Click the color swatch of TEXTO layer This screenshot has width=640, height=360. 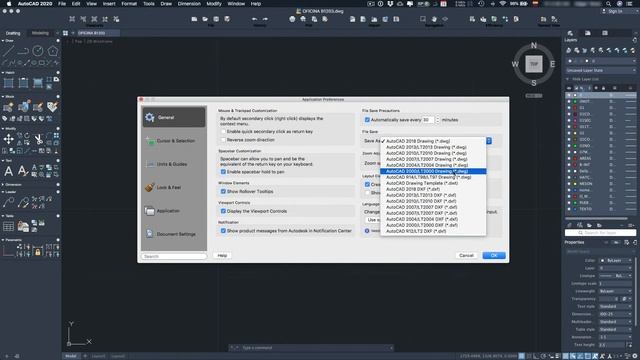click(x=575, y=209)
